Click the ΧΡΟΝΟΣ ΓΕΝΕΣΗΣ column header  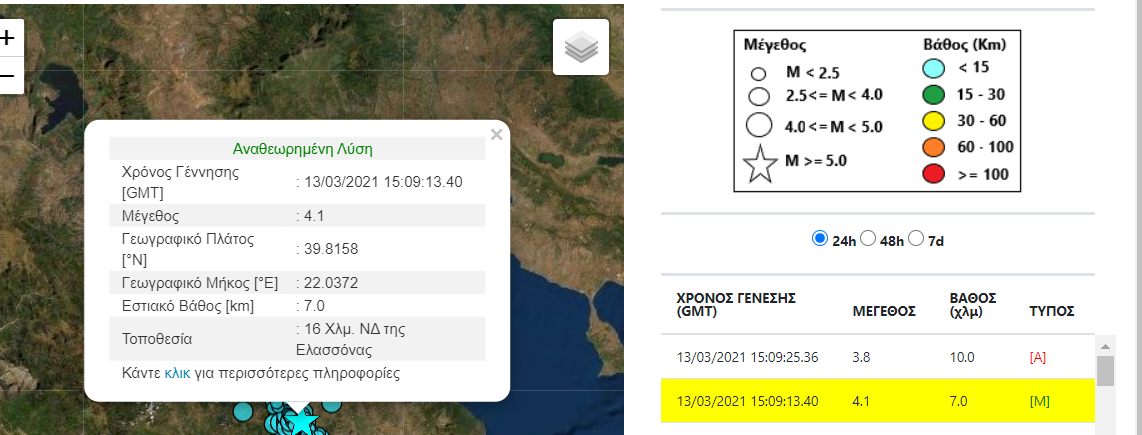[734, 305]
